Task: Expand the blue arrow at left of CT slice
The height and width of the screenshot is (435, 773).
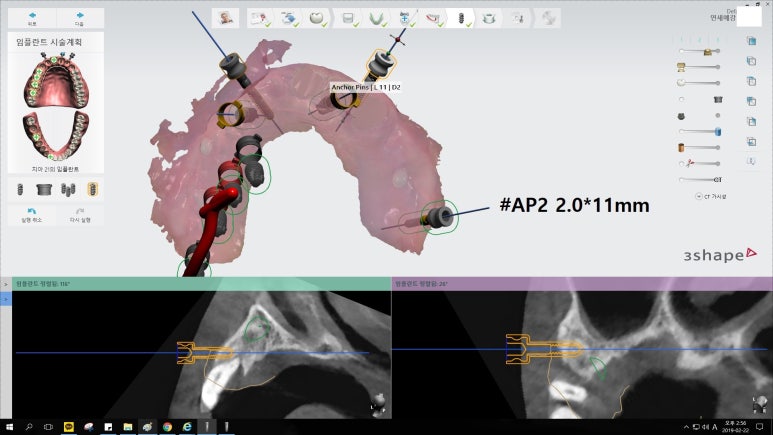Action: click(x=5, y=298)
